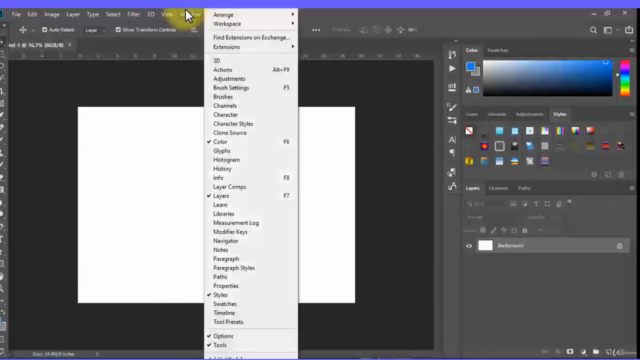Image resolution: width=640 pixels, height=360 pixels.
Task: Click the lock icon on Background layer
Action: tap(619, 246)
